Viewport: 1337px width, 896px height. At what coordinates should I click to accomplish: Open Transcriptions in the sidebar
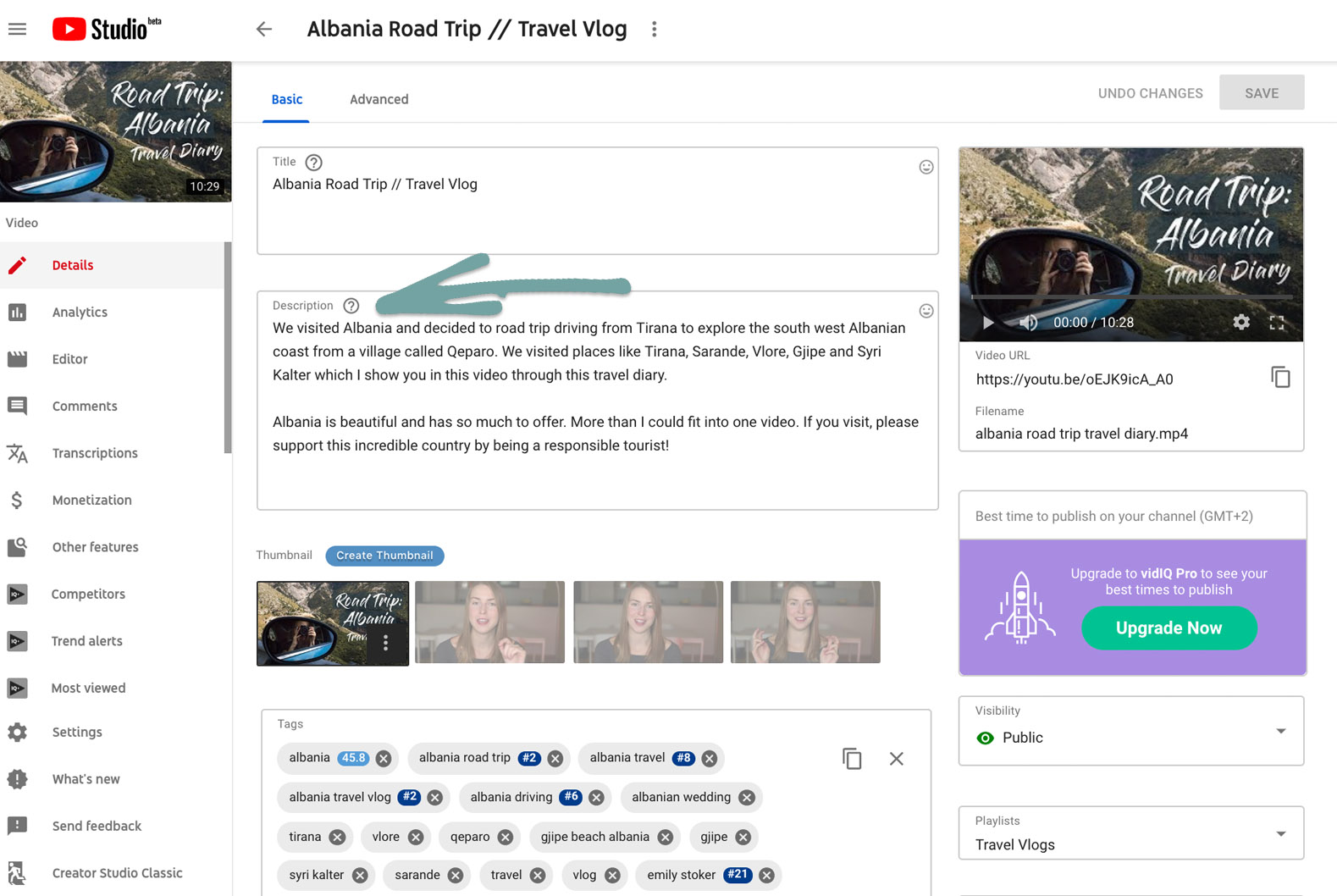113,453
